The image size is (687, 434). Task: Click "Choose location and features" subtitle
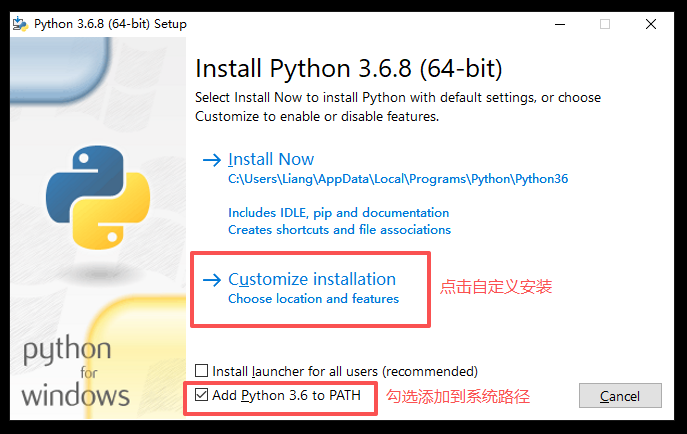(313, 299)
